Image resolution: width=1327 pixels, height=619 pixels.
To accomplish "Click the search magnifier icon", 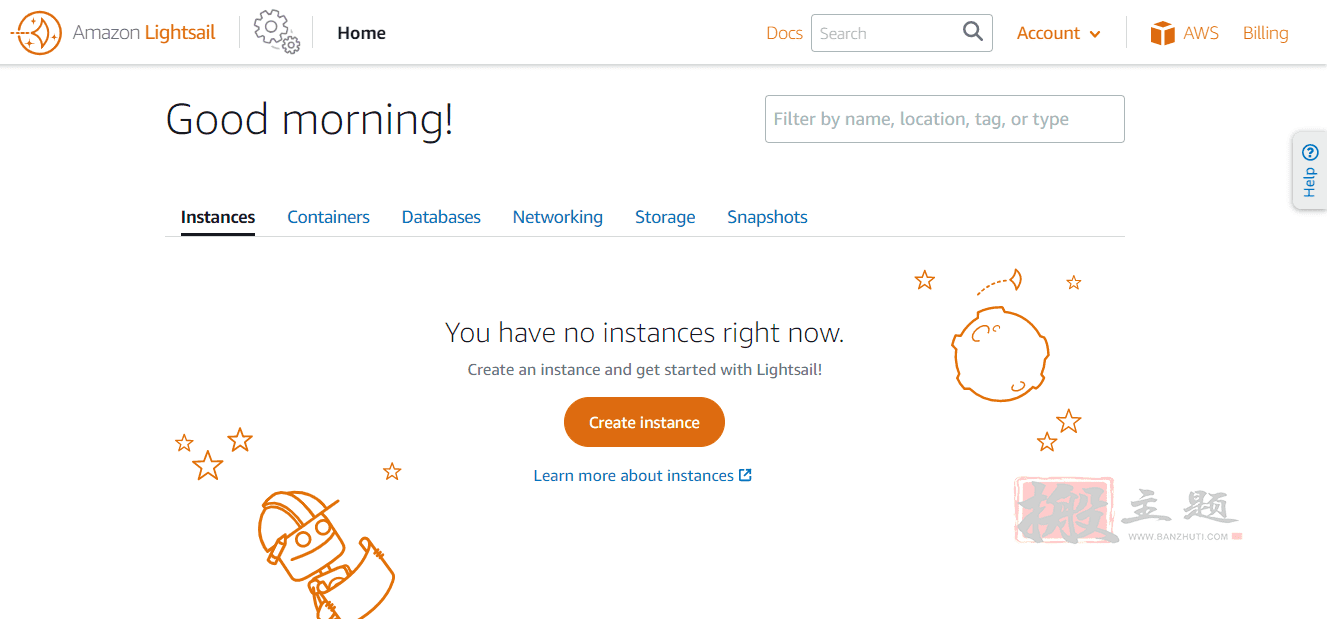I will pos(972,32).
